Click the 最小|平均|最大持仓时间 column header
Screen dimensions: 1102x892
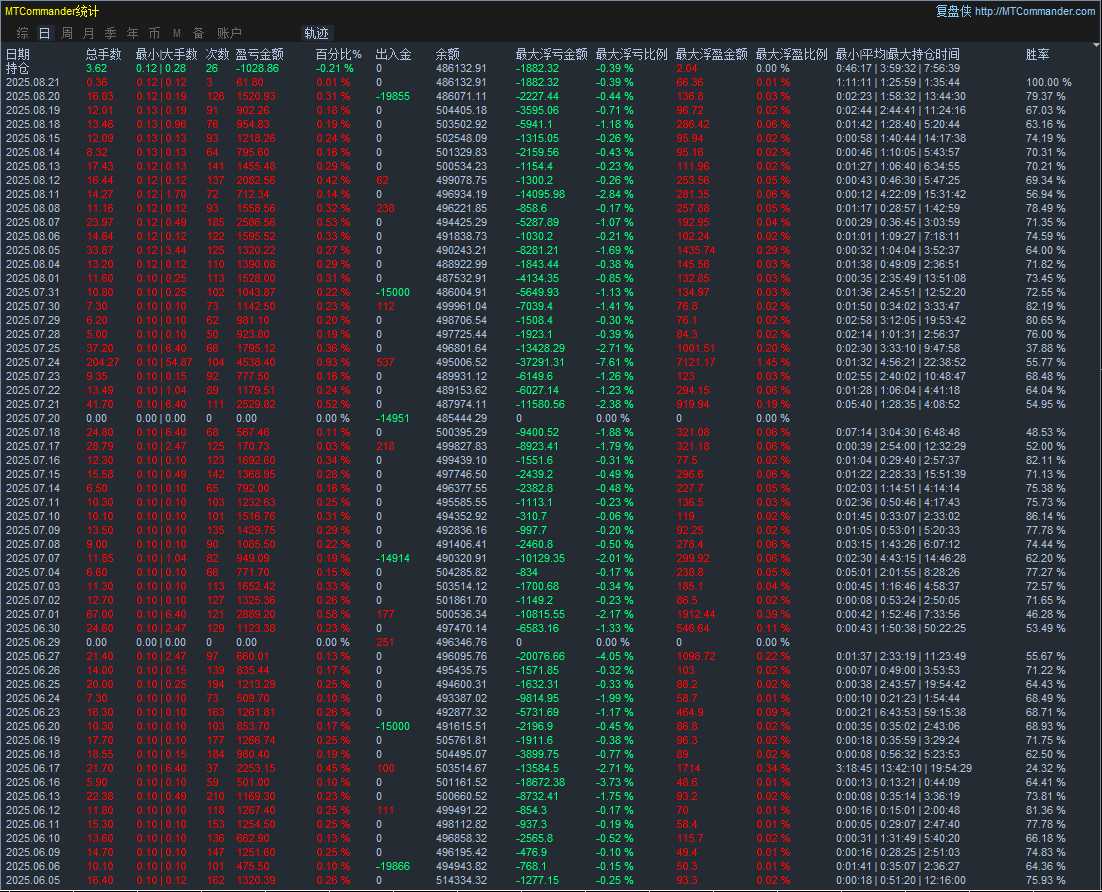tap(897, 54)
